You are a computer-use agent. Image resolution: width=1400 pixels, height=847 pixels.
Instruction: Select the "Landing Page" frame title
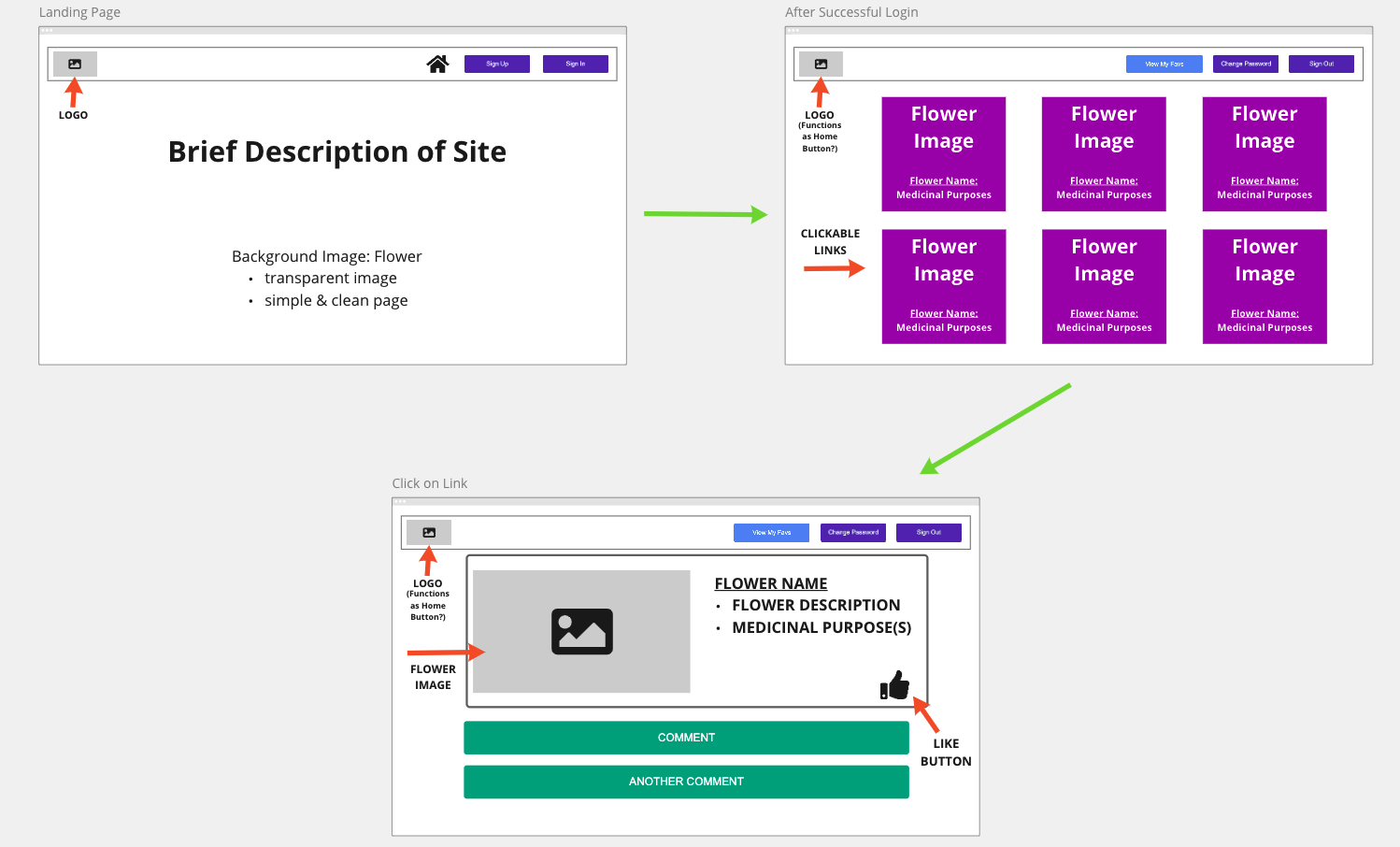coord(79,12)
